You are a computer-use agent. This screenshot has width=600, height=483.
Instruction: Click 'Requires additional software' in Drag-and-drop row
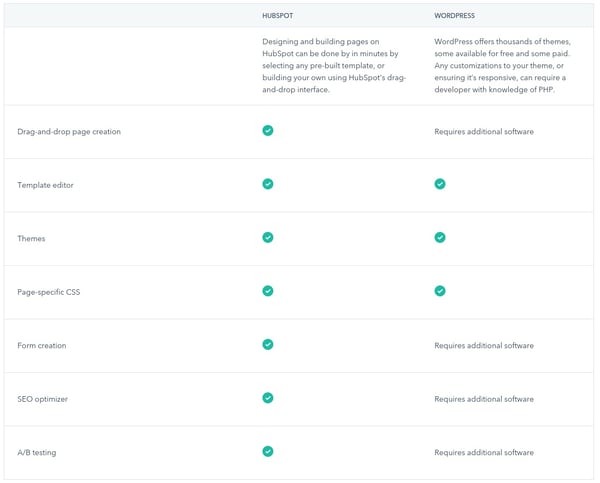[x=484, y=132]
